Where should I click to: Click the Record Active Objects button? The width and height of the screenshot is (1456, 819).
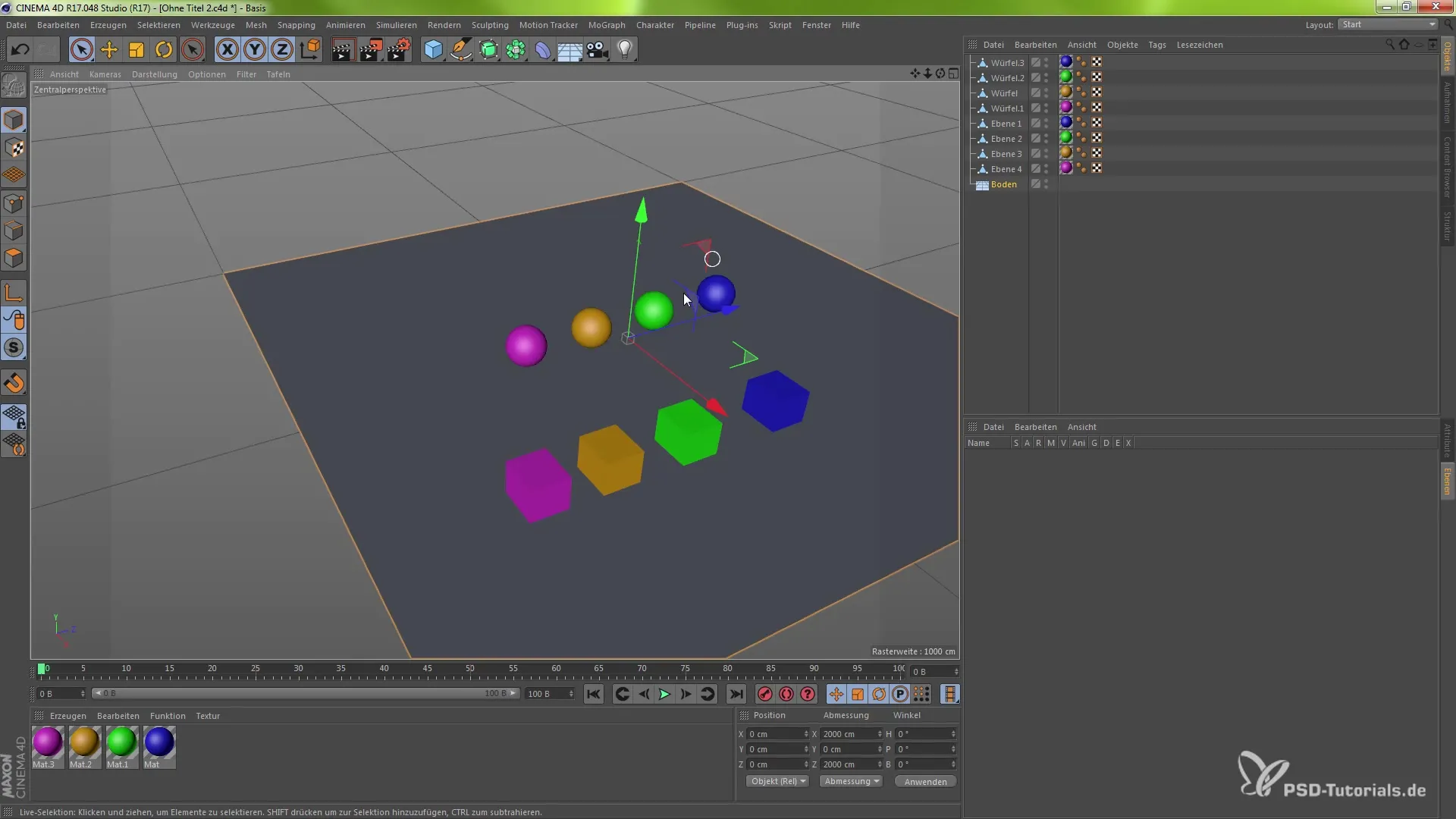click(765, 694)
